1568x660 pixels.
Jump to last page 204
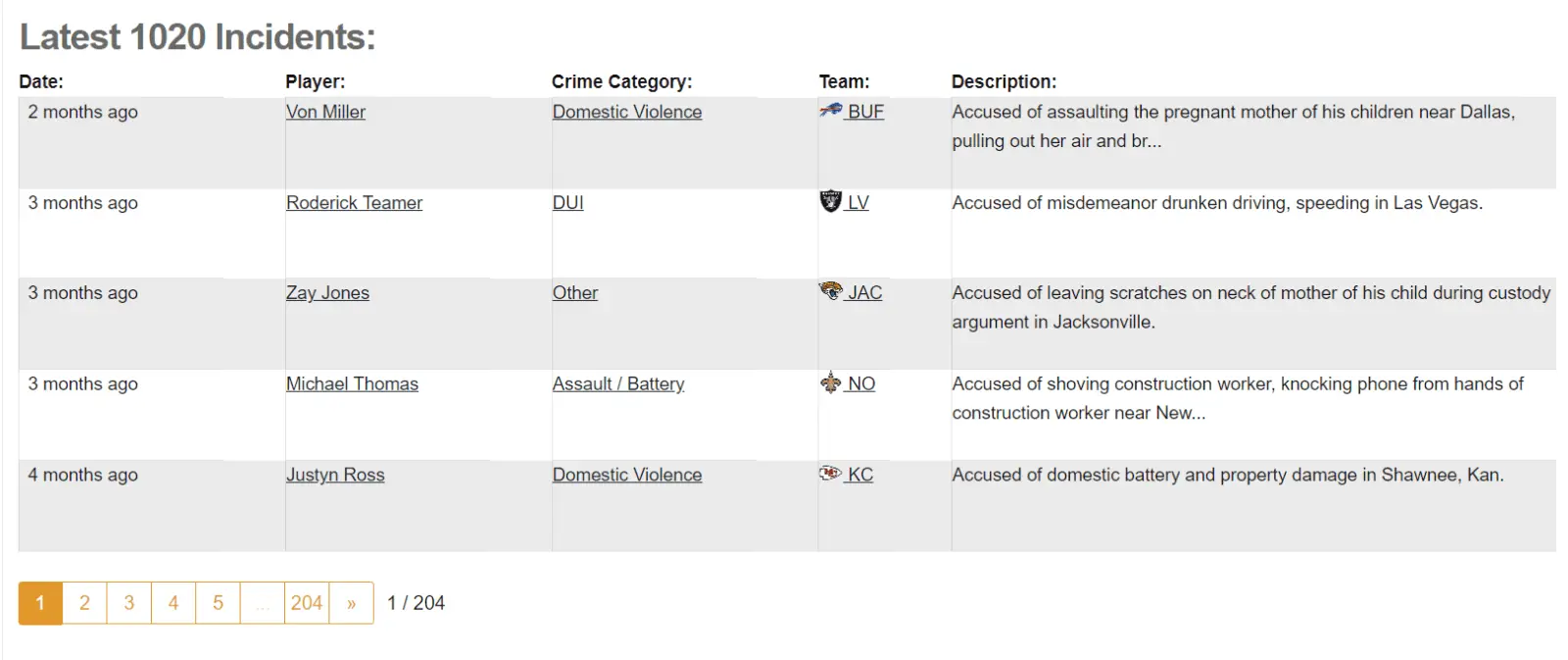307,603
